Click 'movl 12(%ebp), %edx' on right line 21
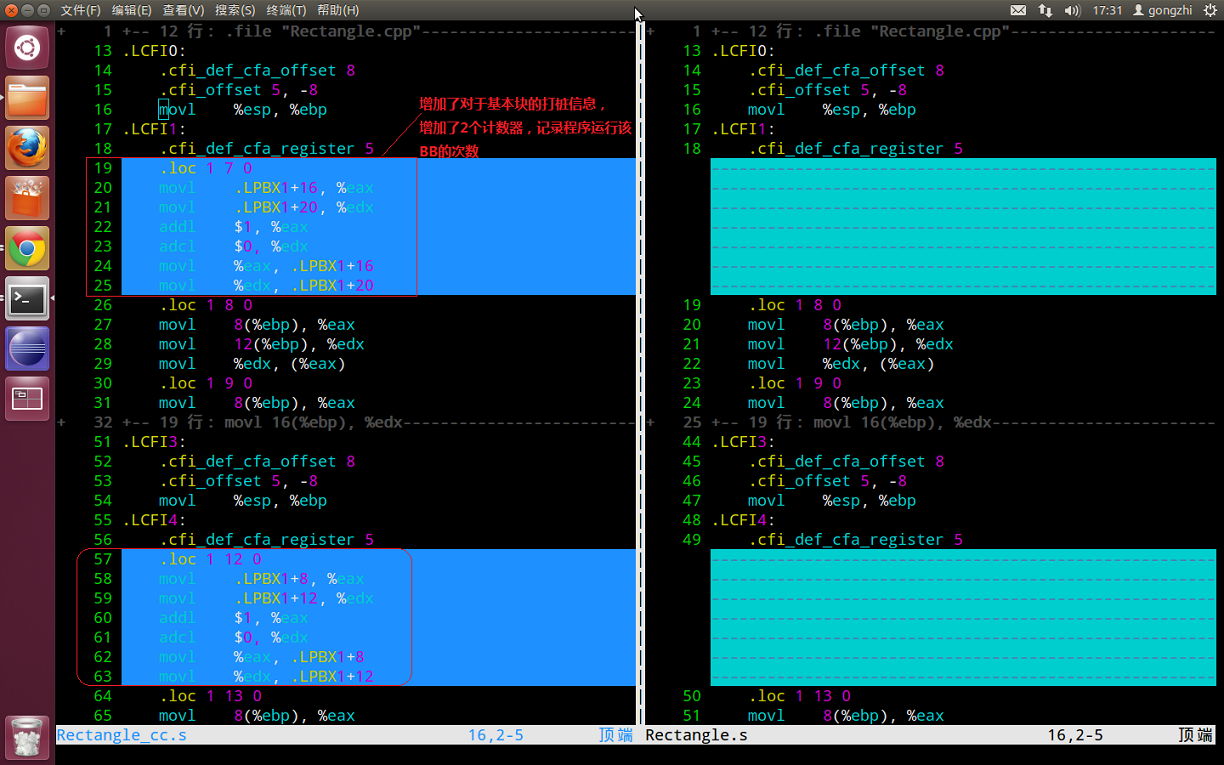This screenshot has width=1224, height=765. (851, 344)
